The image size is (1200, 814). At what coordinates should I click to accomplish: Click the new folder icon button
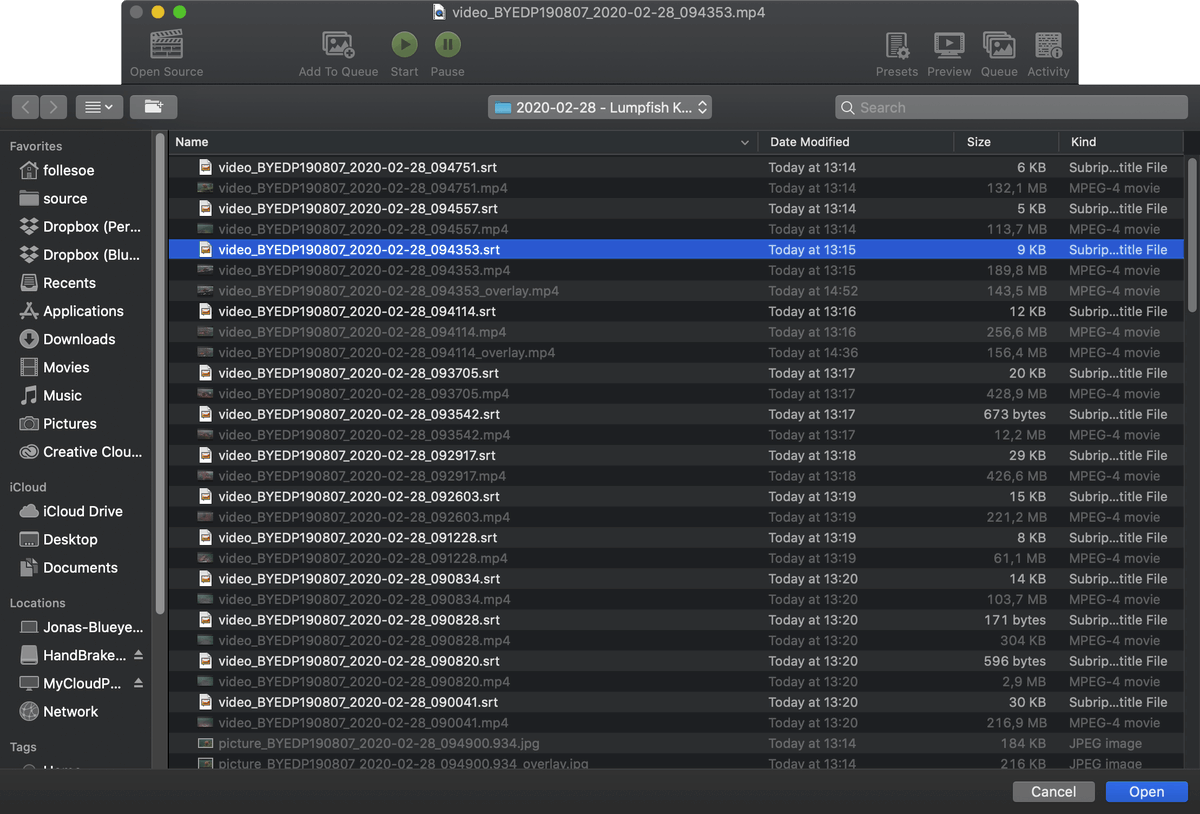coord(153,107)
